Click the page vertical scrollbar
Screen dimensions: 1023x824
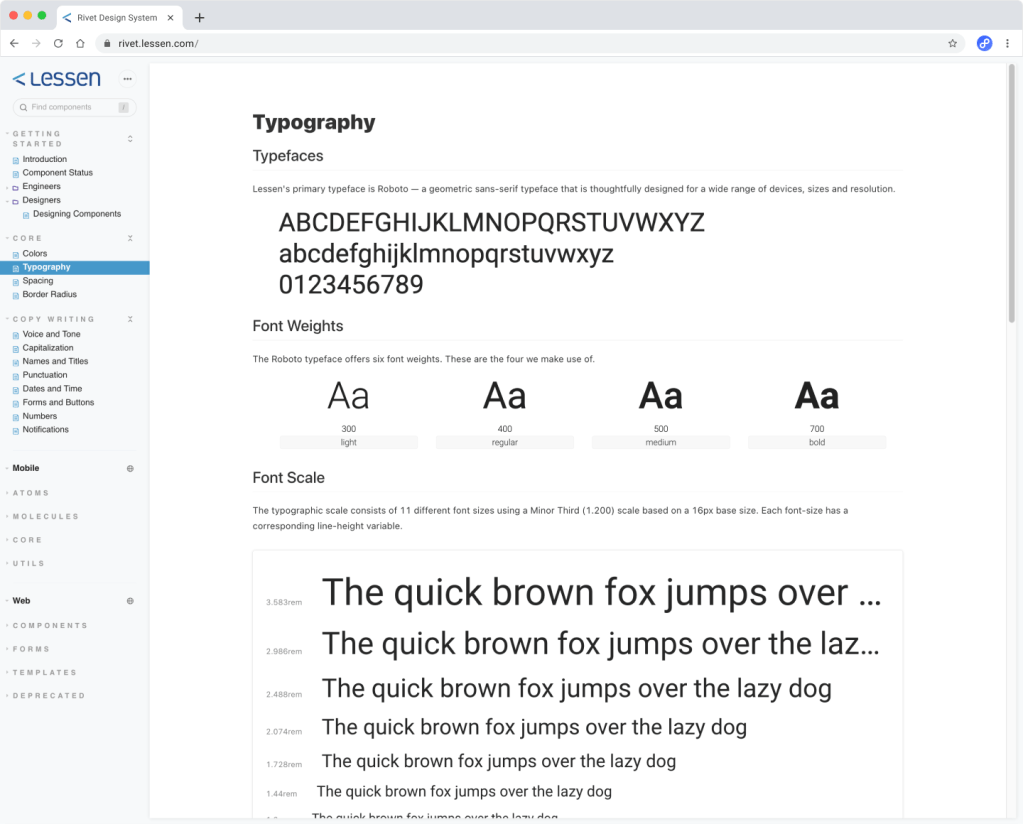pos(1011,190)
